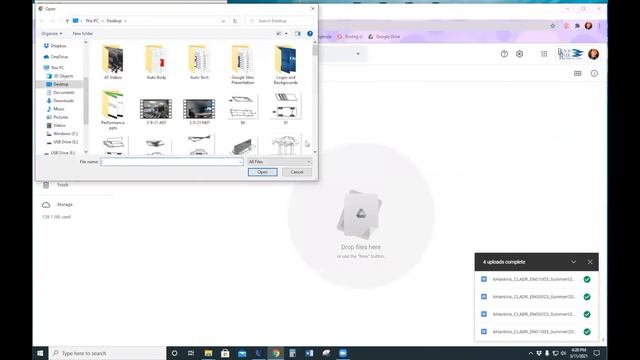This screenshot has width=640, height=360.
Task: Refresh the Desktop folder listing
Action: 235,21
